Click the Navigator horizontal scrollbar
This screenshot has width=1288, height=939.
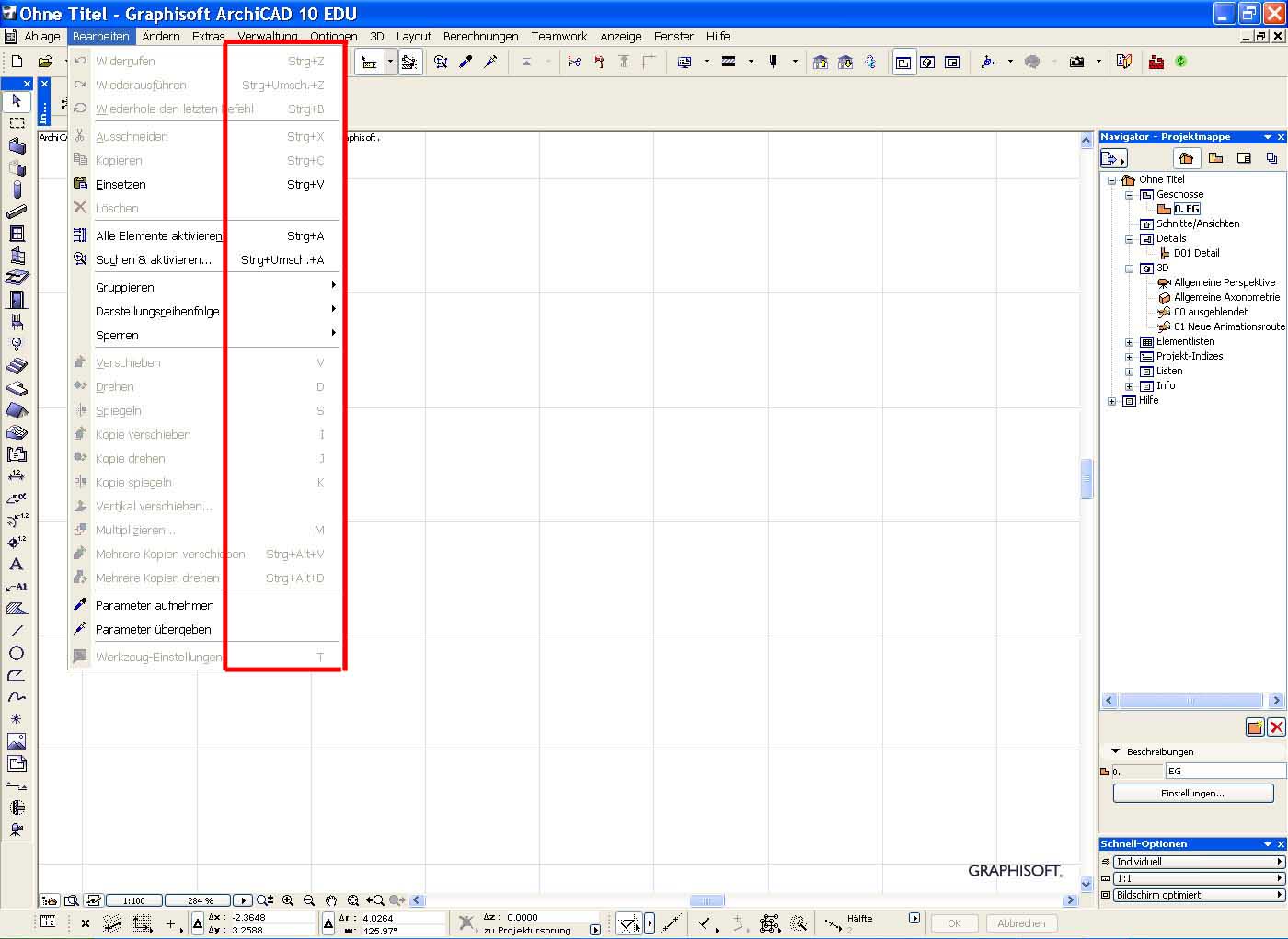[x=1192, y=701]
